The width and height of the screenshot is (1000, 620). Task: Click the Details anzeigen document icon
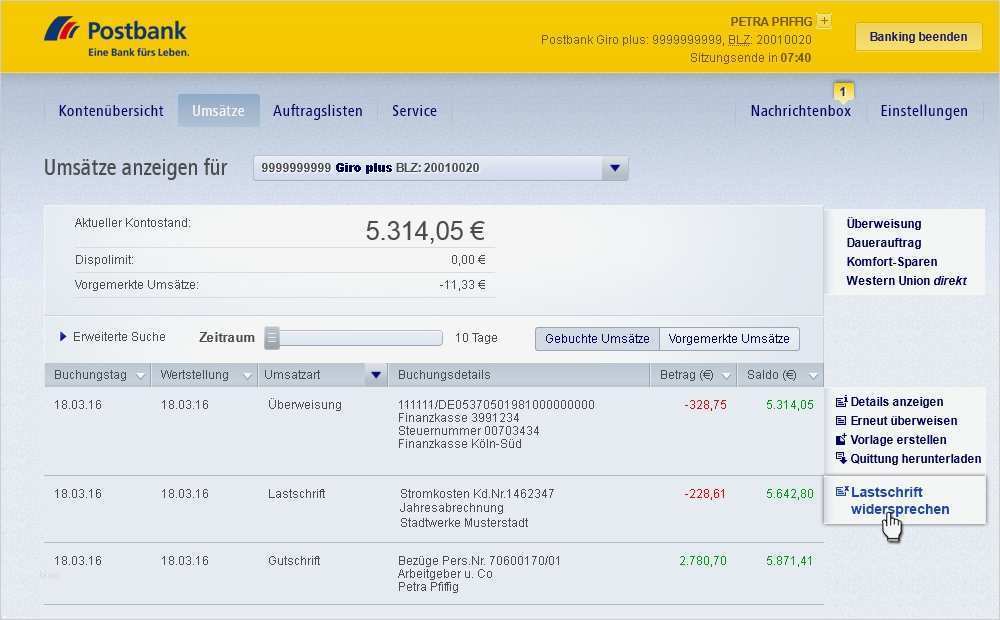tap(841, 401)
